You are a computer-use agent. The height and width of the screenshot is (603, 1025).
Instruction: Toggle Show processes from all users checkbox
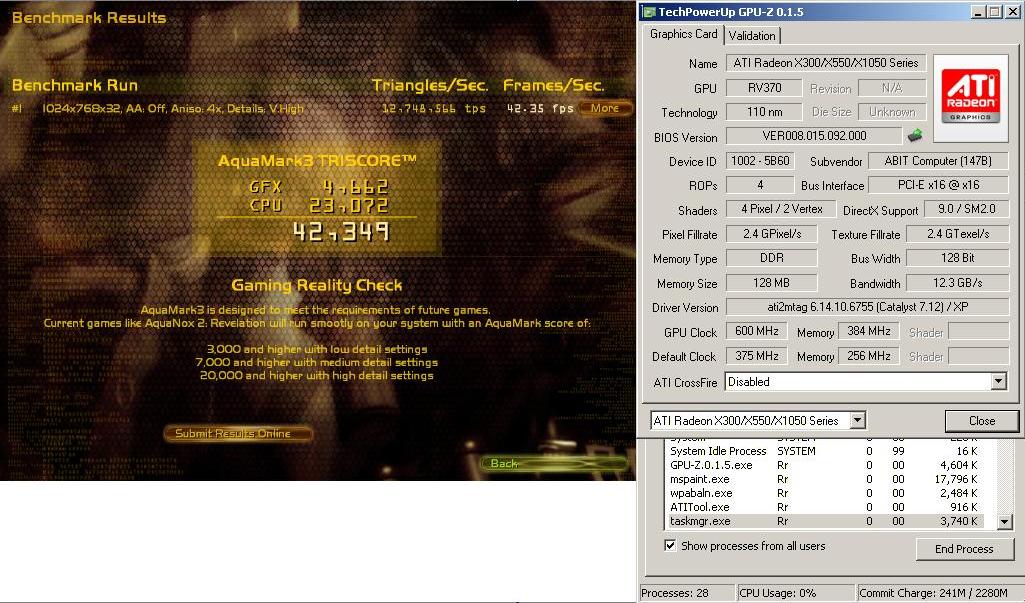[670, 545]
